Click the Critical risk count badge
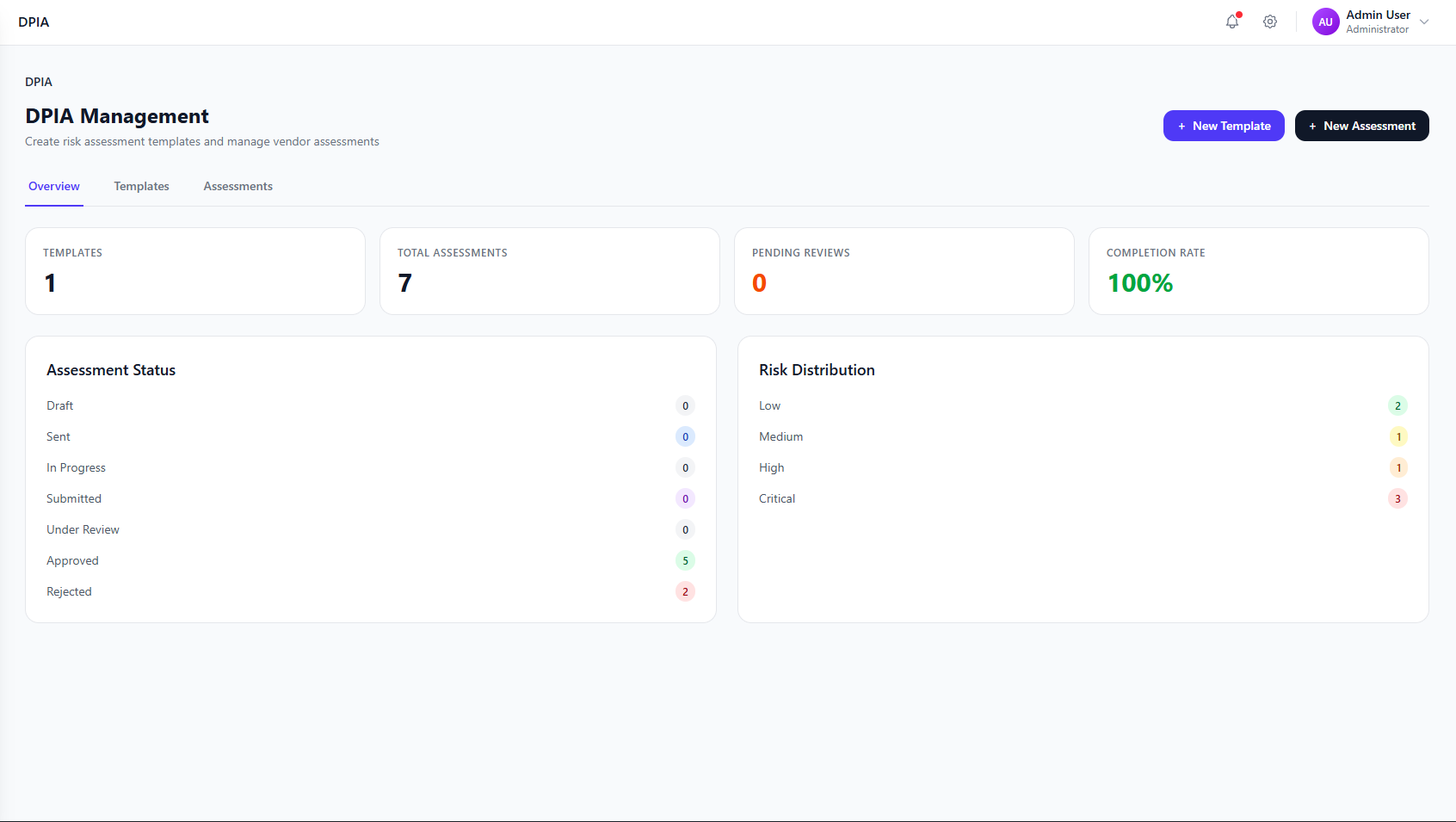 click(x=1397, y=499)
